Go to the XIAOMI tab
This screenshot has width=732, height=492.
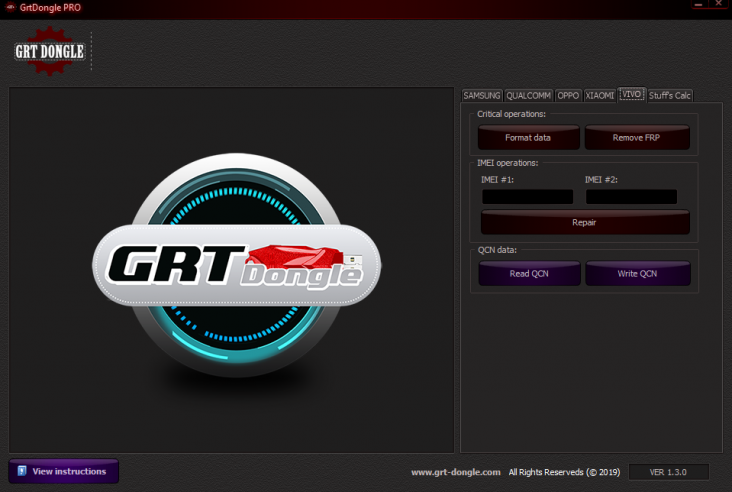pyautogui.click(x=599, y=96)
